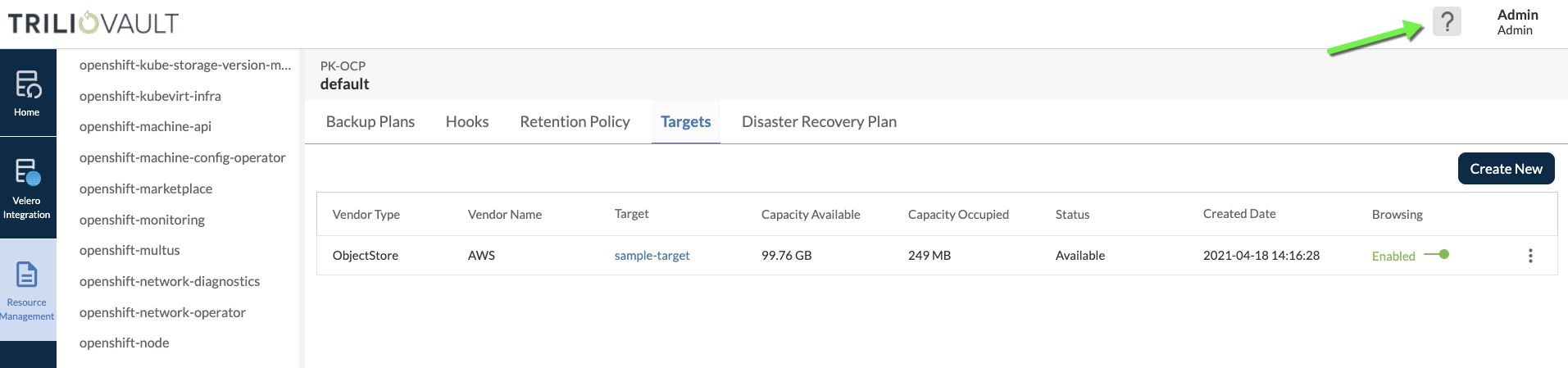Click the TrilioVault logo
Screen dimensions: 1568x368
tap(93, 23)
